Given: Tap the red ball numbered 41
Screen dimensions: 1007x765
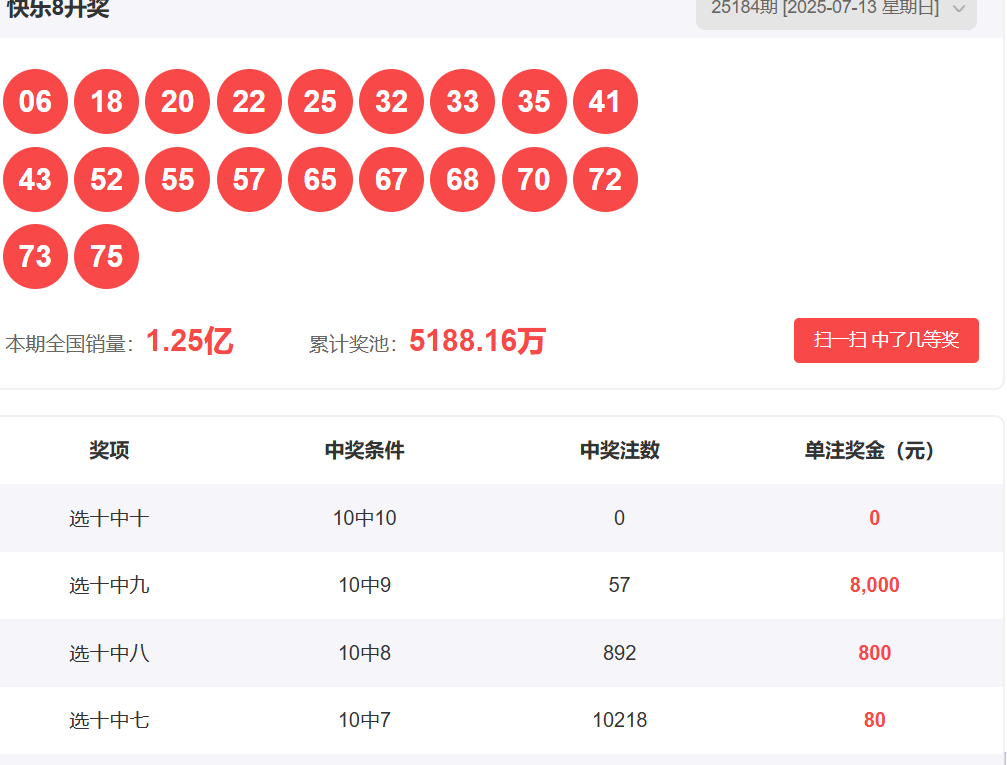Looking at the screenshot, I should click(605, 102).
